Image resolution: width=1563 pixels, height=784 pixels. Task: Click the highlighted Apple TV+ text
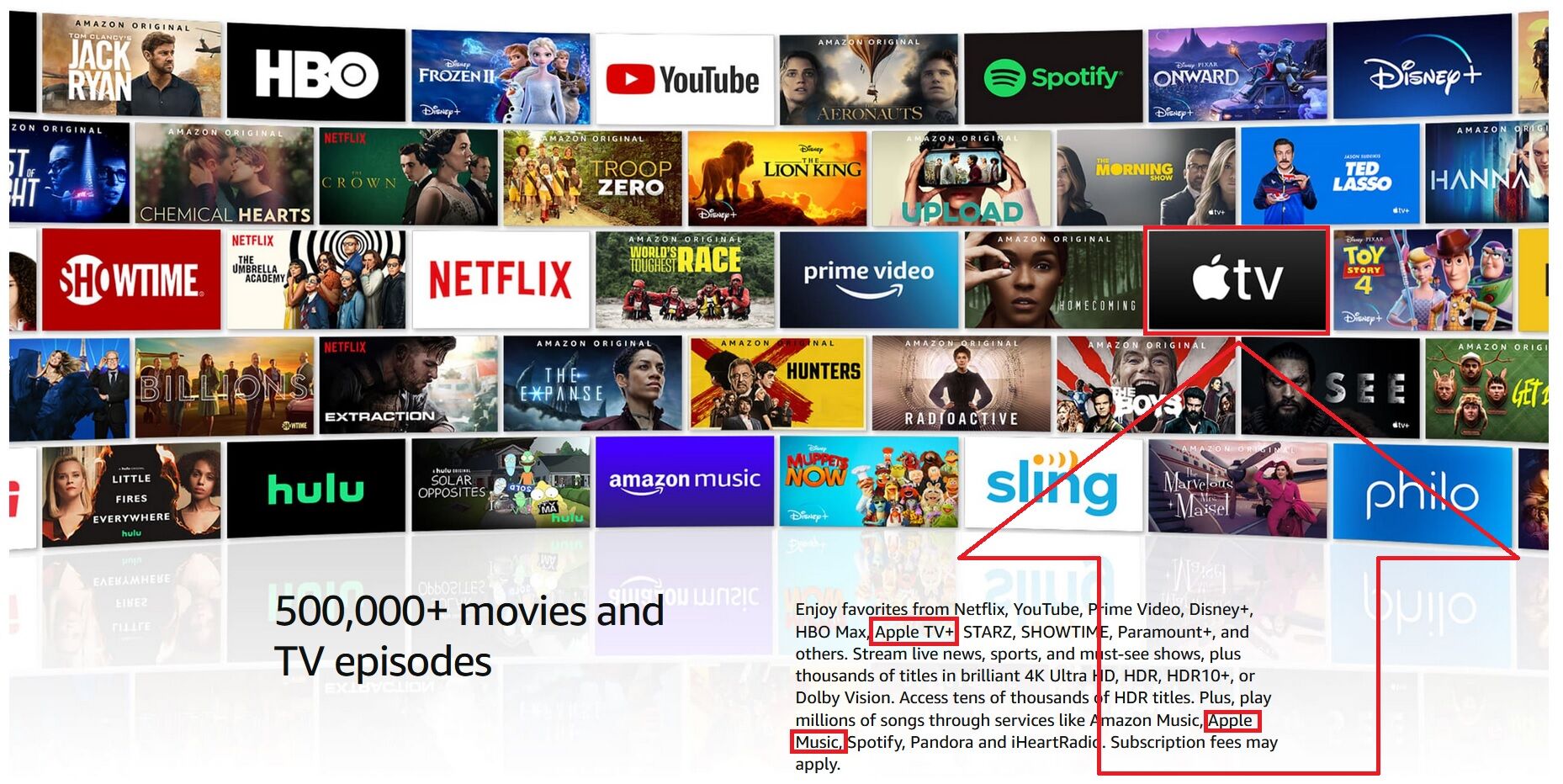coord(914,632)
